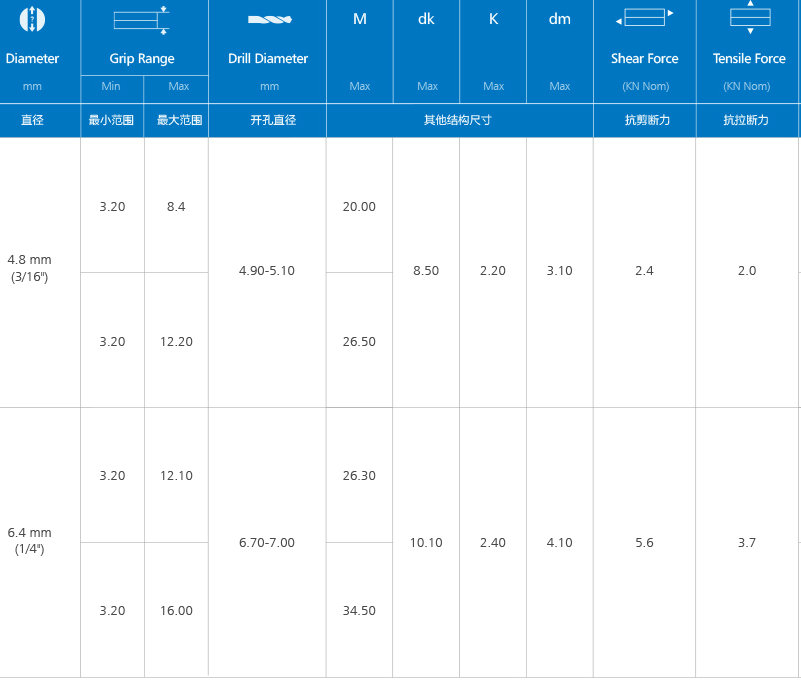The height and width of the screenshot is (681, 801).
Task: Select the dk column header
Action: click(426, 19)
